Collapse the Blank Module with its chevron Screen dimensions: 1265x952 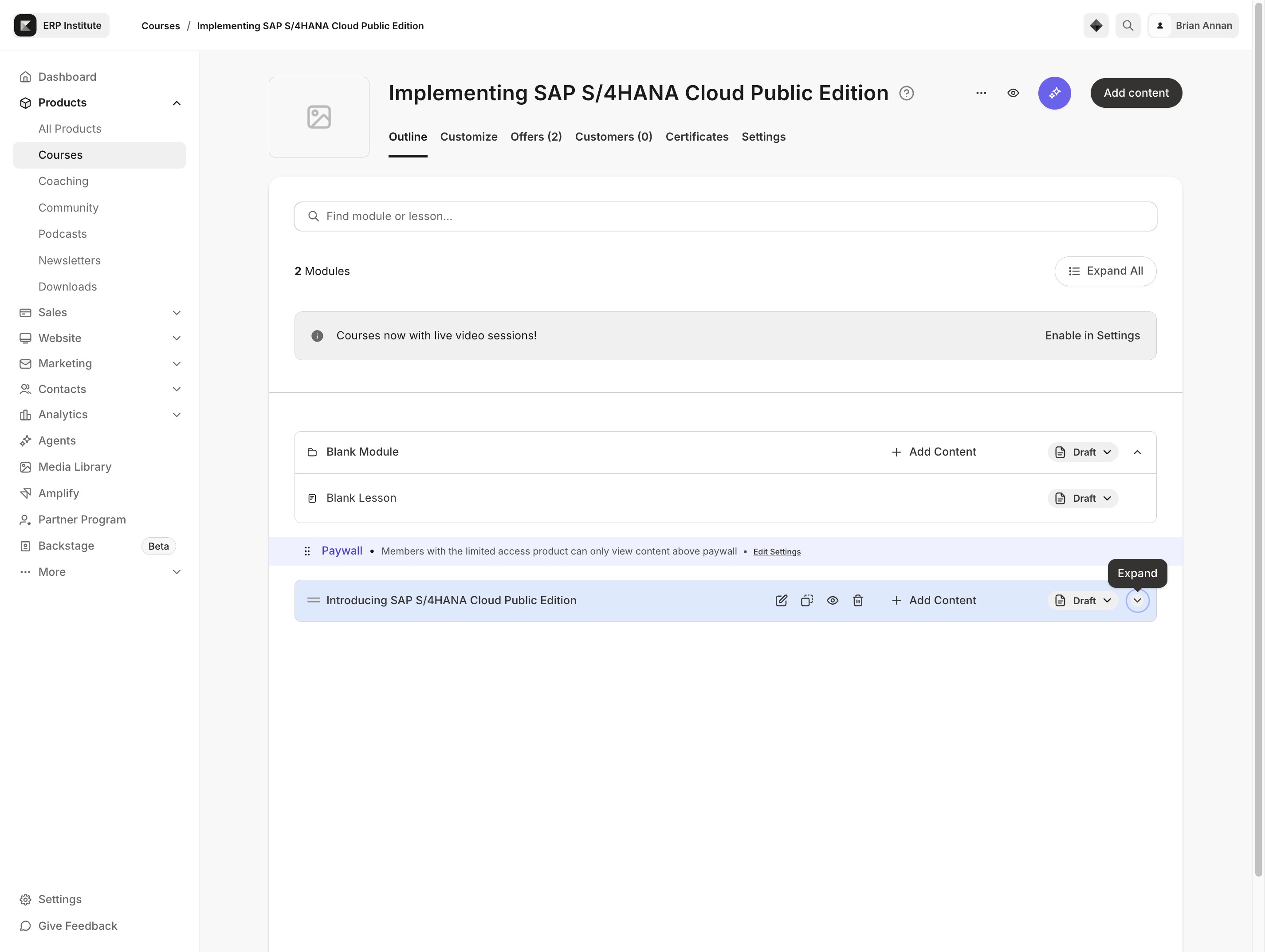[x=1137, y=452]
